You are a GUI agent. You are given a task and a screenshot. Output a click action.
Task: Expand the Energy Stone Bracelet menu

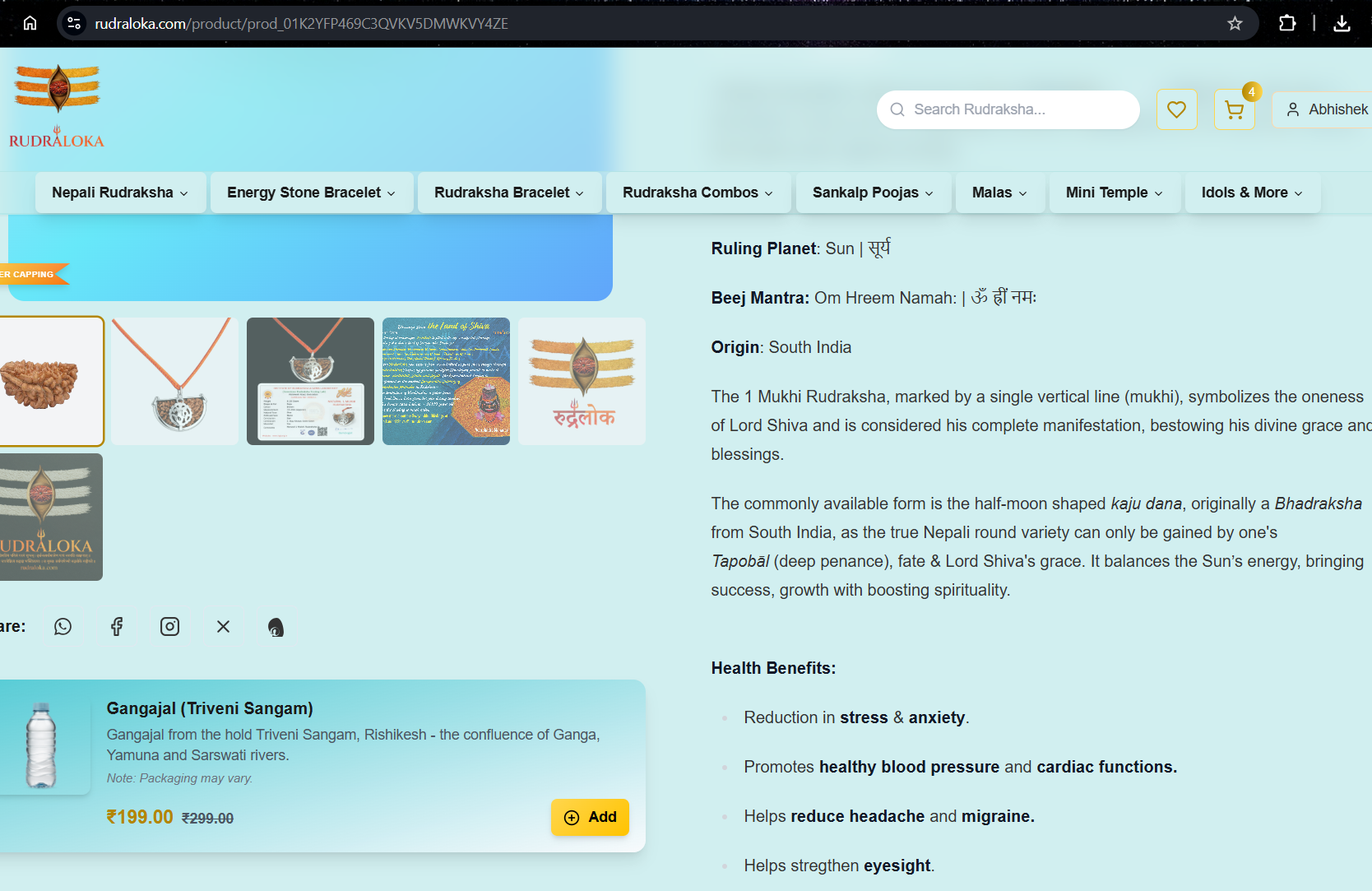(312, 193)
